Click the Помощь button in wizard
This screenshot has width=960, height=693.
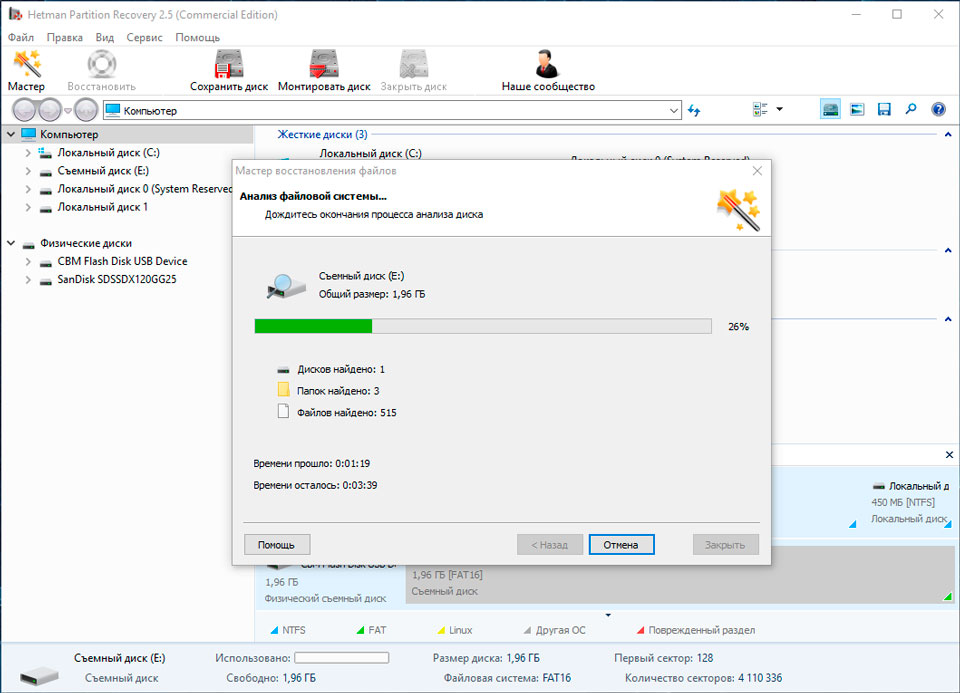tap(277, 544)
